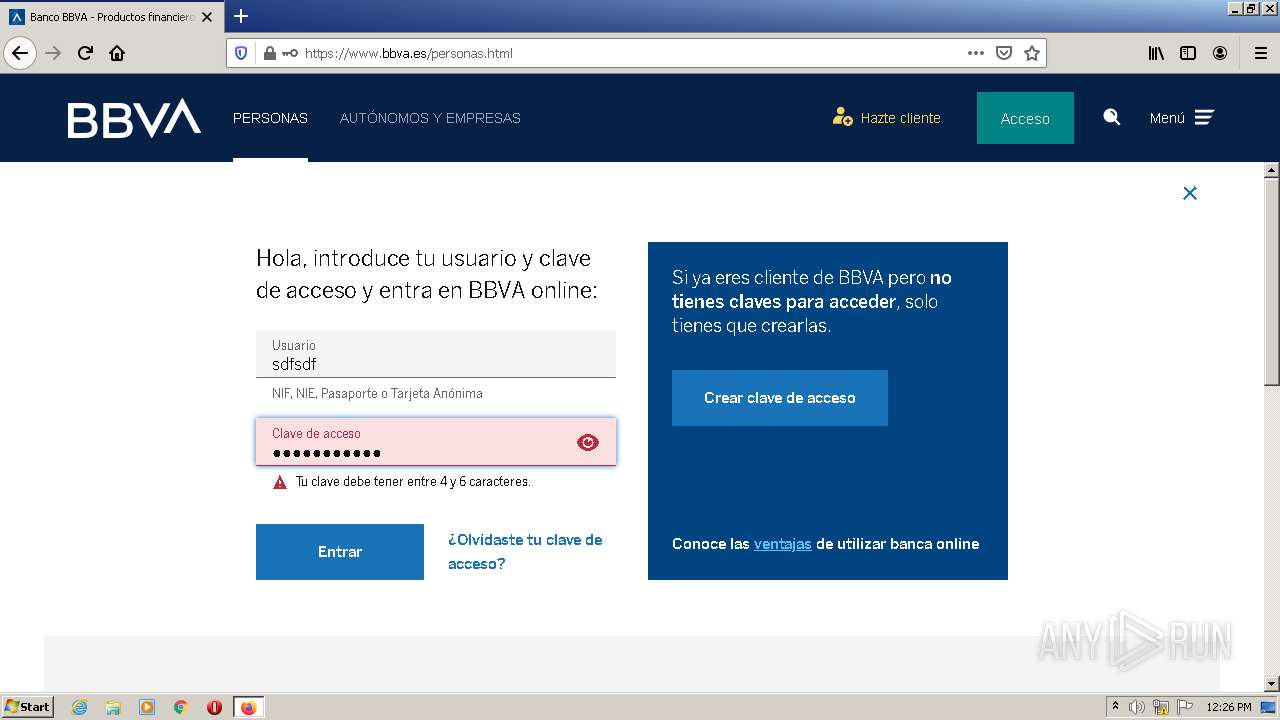This screenshot has height=720, width=1280.
Task: Open the Opera taskbar icon
Action: pos(214,707)
